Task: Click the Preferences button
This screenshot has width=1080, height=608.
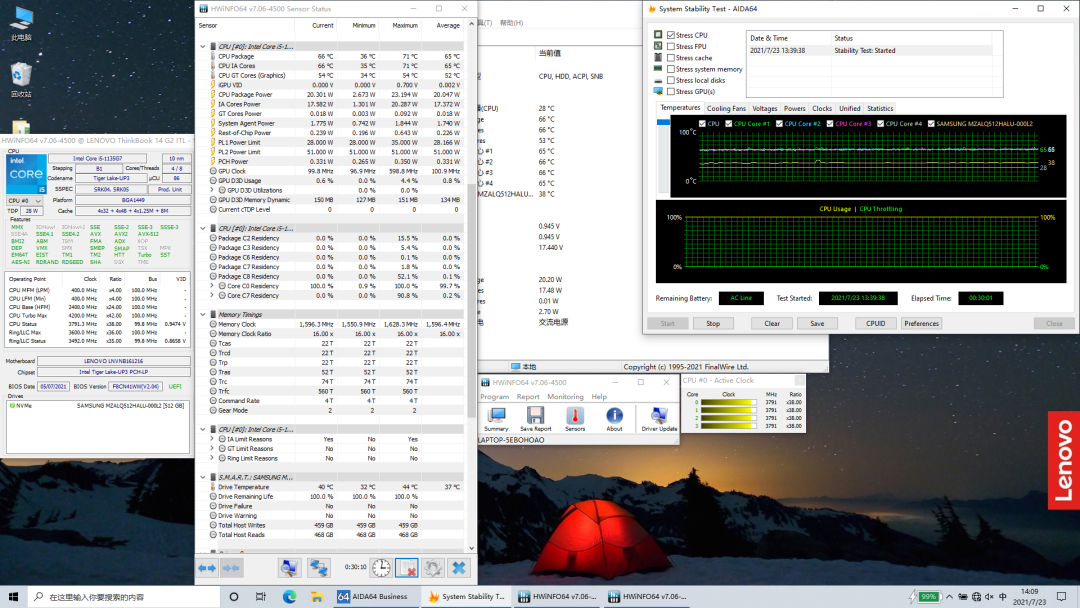Action: [x=921, y=323]
